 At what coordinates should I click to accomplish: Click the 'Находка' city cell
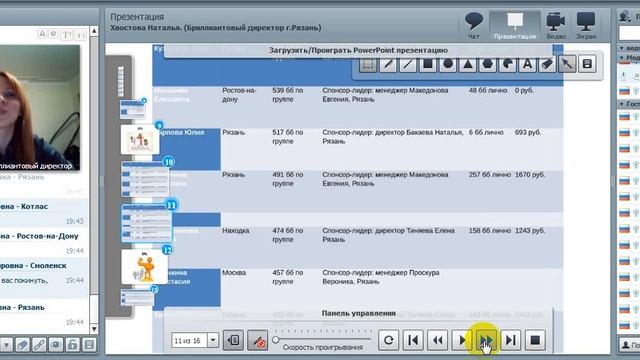pos(236,231)
